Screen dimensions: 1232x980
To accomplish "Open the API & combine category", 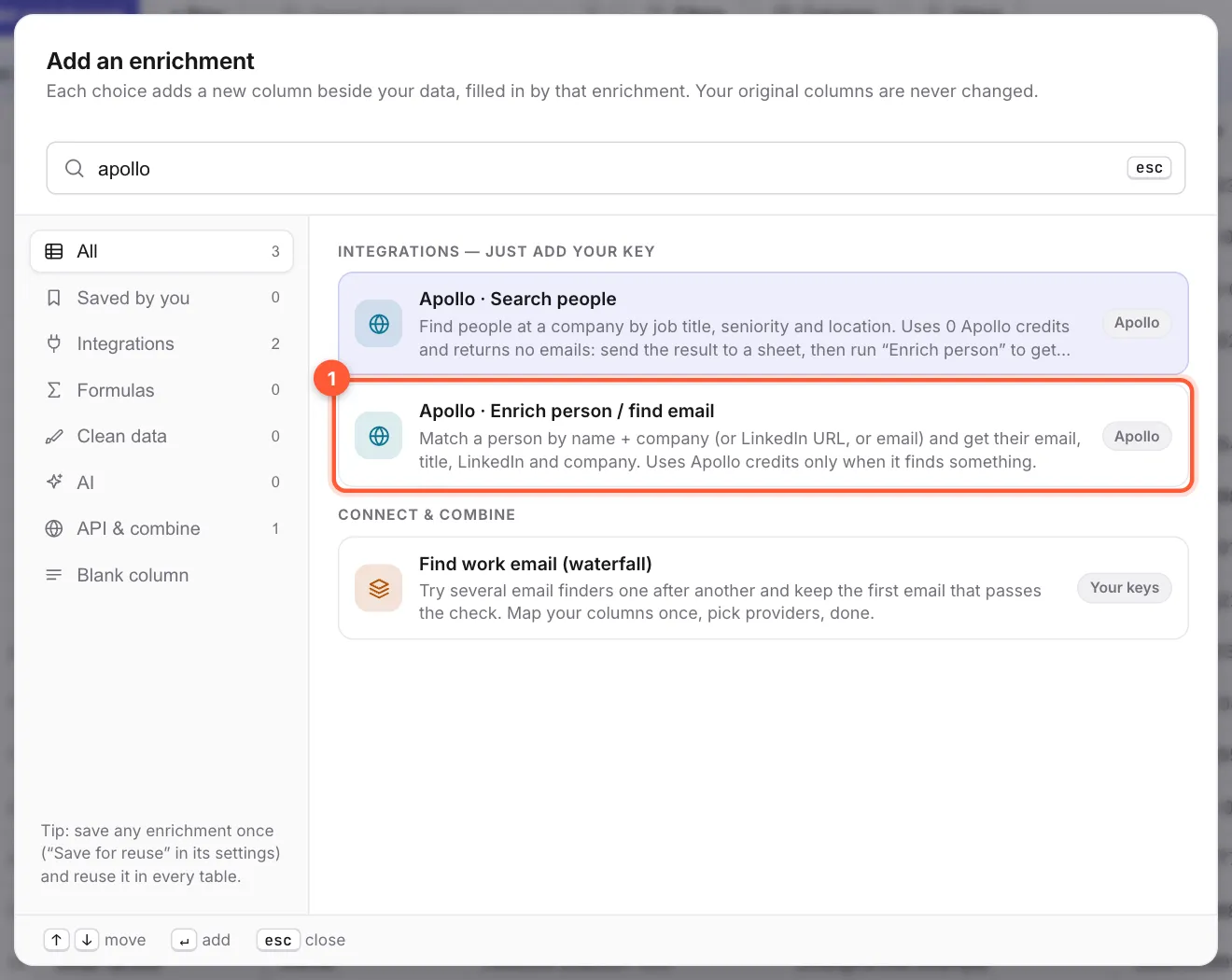I will click(161, 528).
